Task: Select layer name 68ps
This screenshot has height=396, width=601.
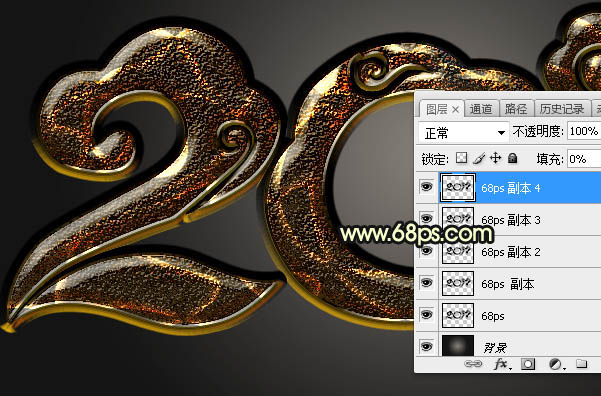Action: [x=493, y=316]
